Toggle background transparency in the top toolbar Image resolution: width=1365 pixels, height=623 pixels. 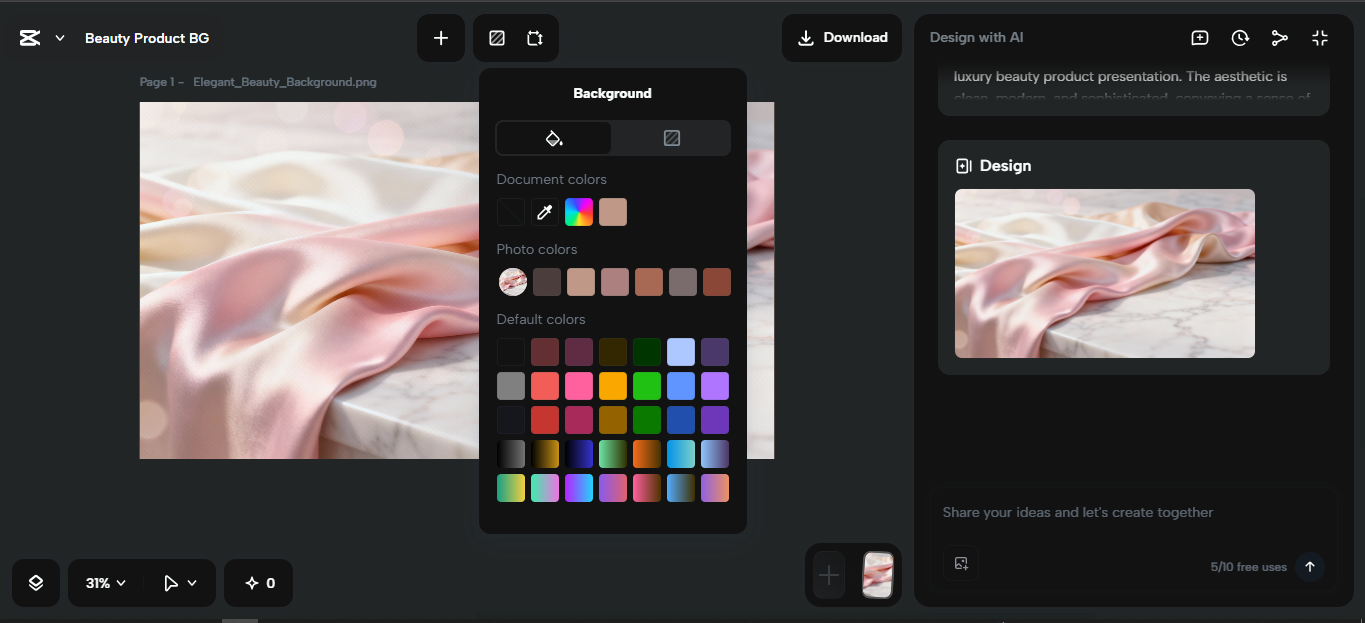[496, 37]
